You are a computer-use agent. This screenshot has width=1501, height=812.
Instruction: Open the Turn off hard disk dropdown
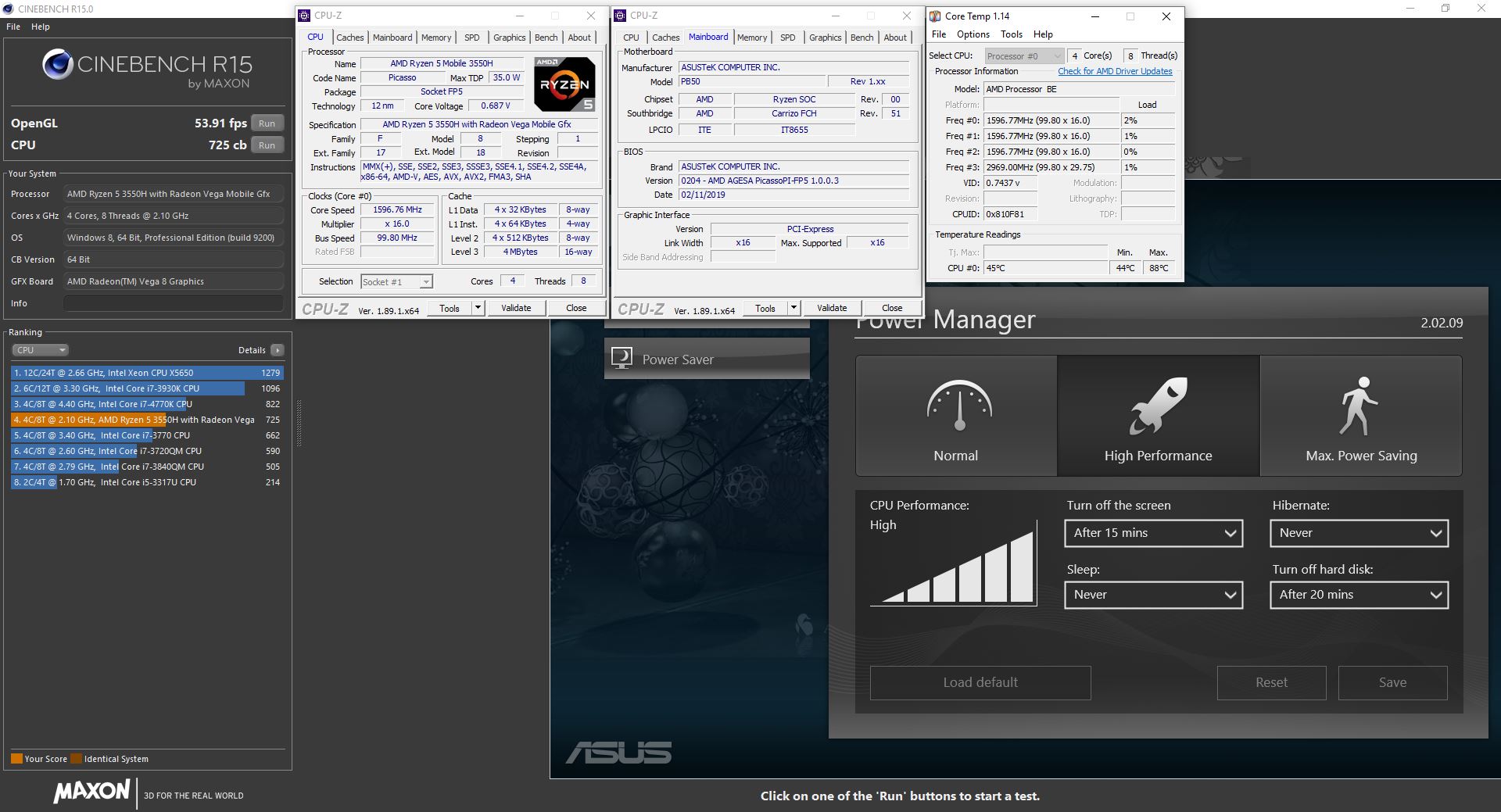tap(1359, 595)
